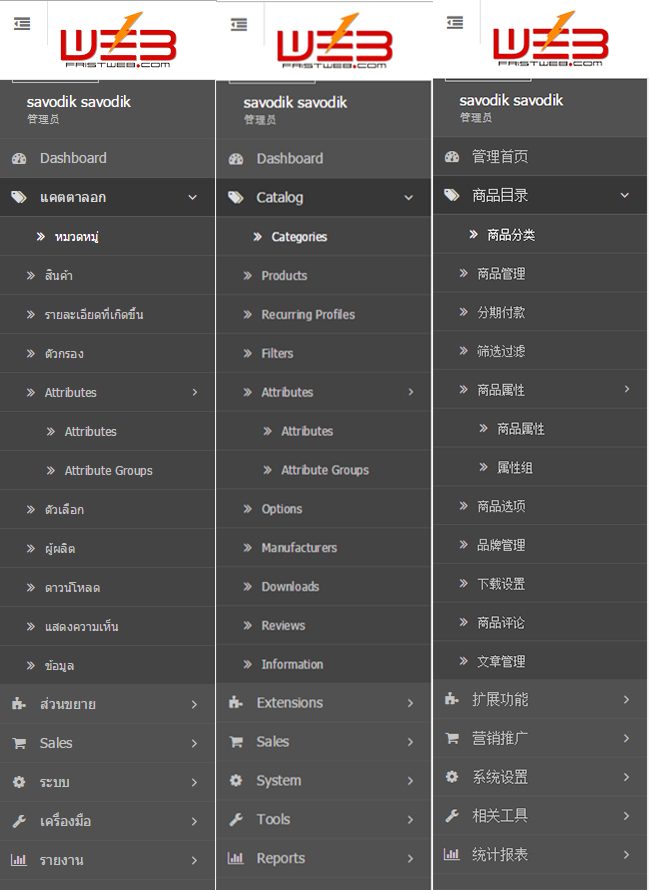
Task: Expand Extensions using its right chevron
Action: pyautogui.click(x=410, y=703)
